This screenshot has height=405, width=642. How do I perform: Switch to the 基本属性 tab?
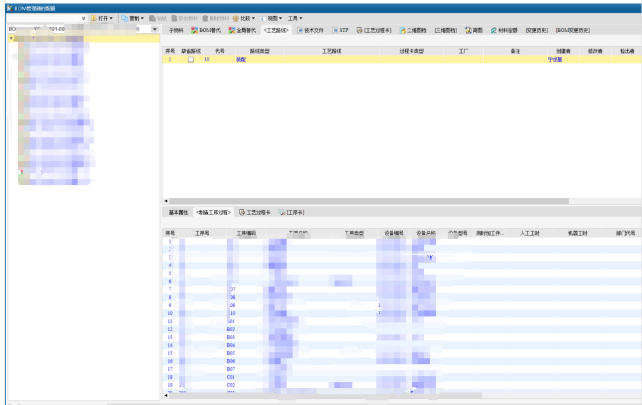click(x=178, y=213)
